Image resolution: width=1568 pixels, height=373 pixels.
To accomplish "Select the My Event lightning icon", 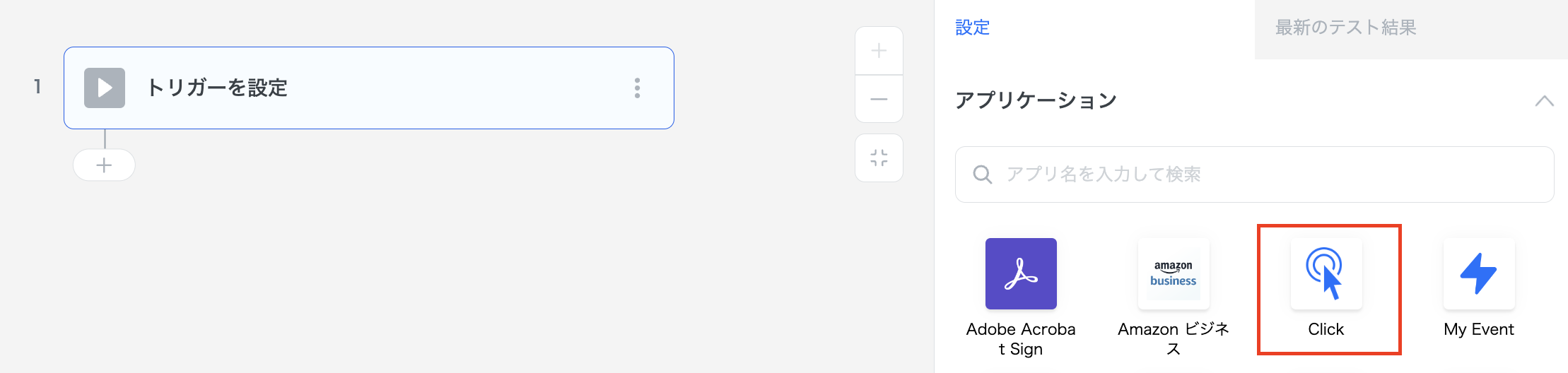I will pos(1478,273).
